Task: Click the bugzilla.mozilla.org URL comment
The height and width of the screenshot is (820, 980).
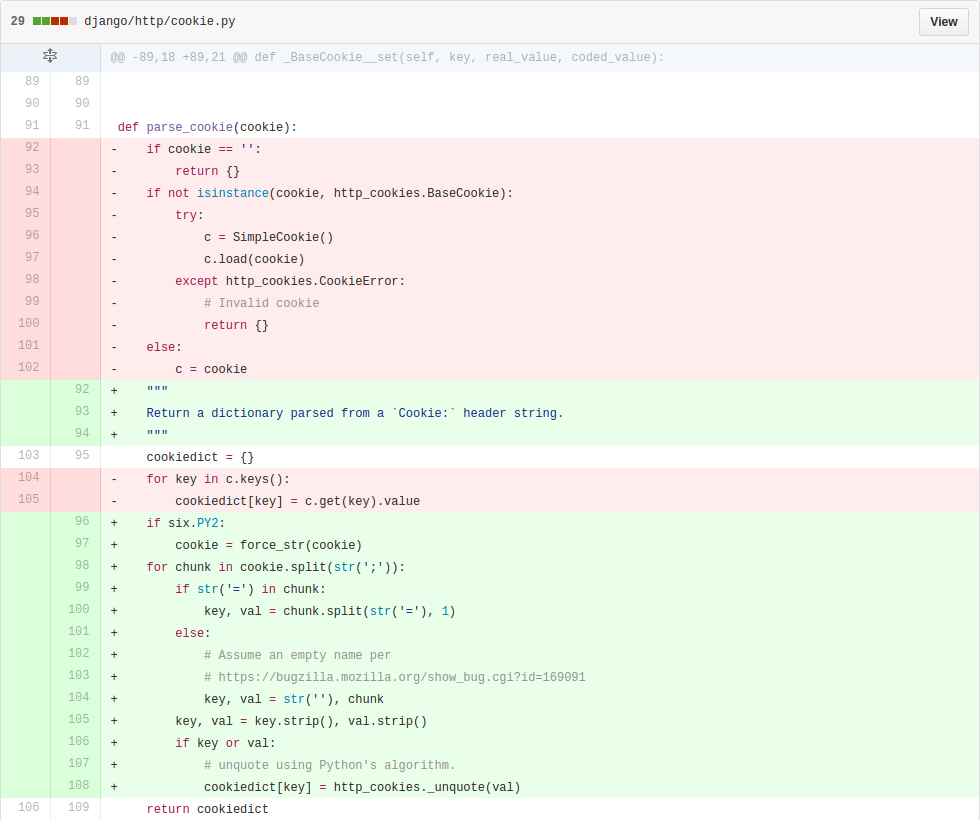Action: point(394,677)
